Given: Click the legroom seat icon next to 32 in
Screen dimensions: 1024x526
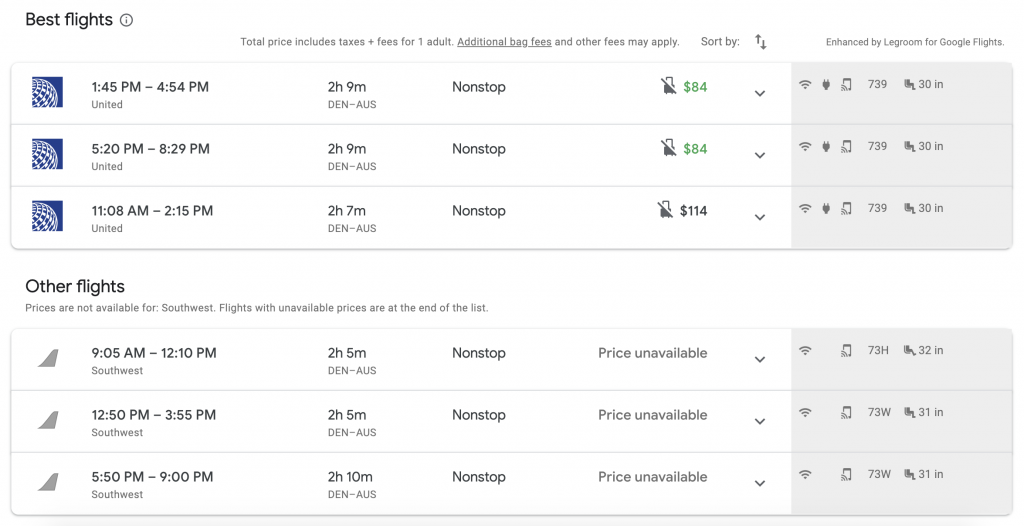Looking at the screenshot, I should 909,350.
